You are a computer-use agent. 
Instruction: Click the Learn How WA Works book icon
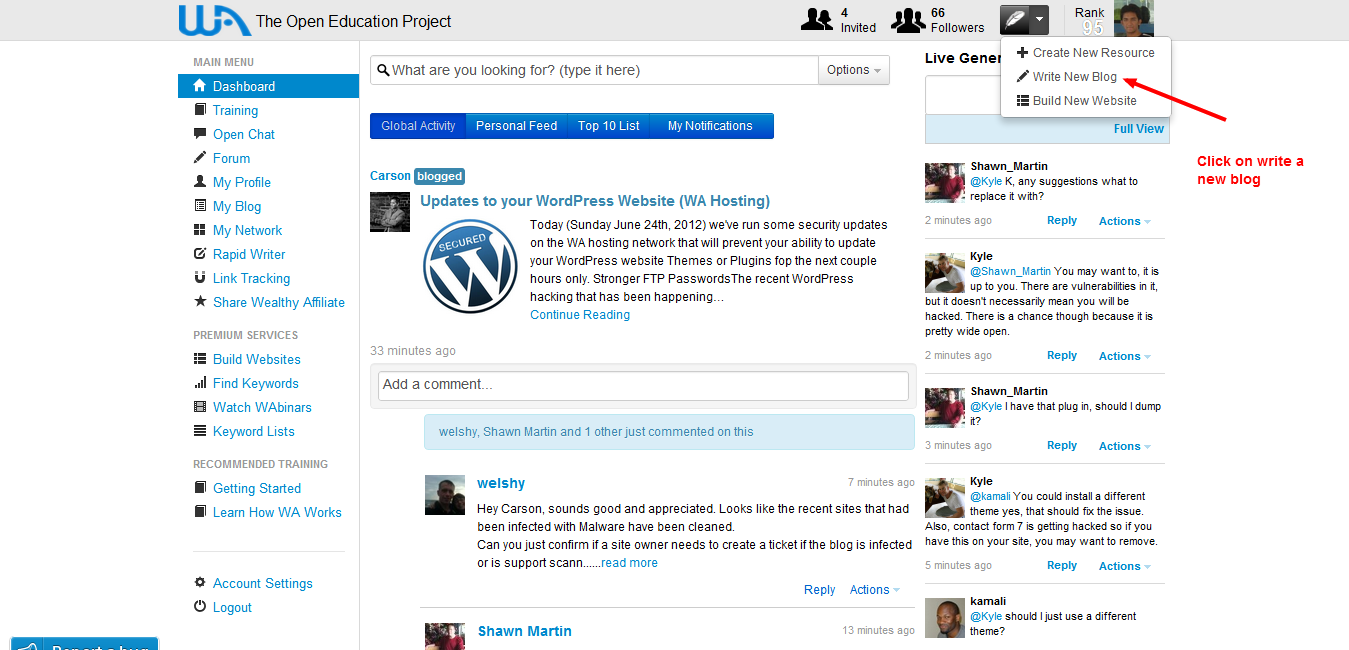click(200, 512)
